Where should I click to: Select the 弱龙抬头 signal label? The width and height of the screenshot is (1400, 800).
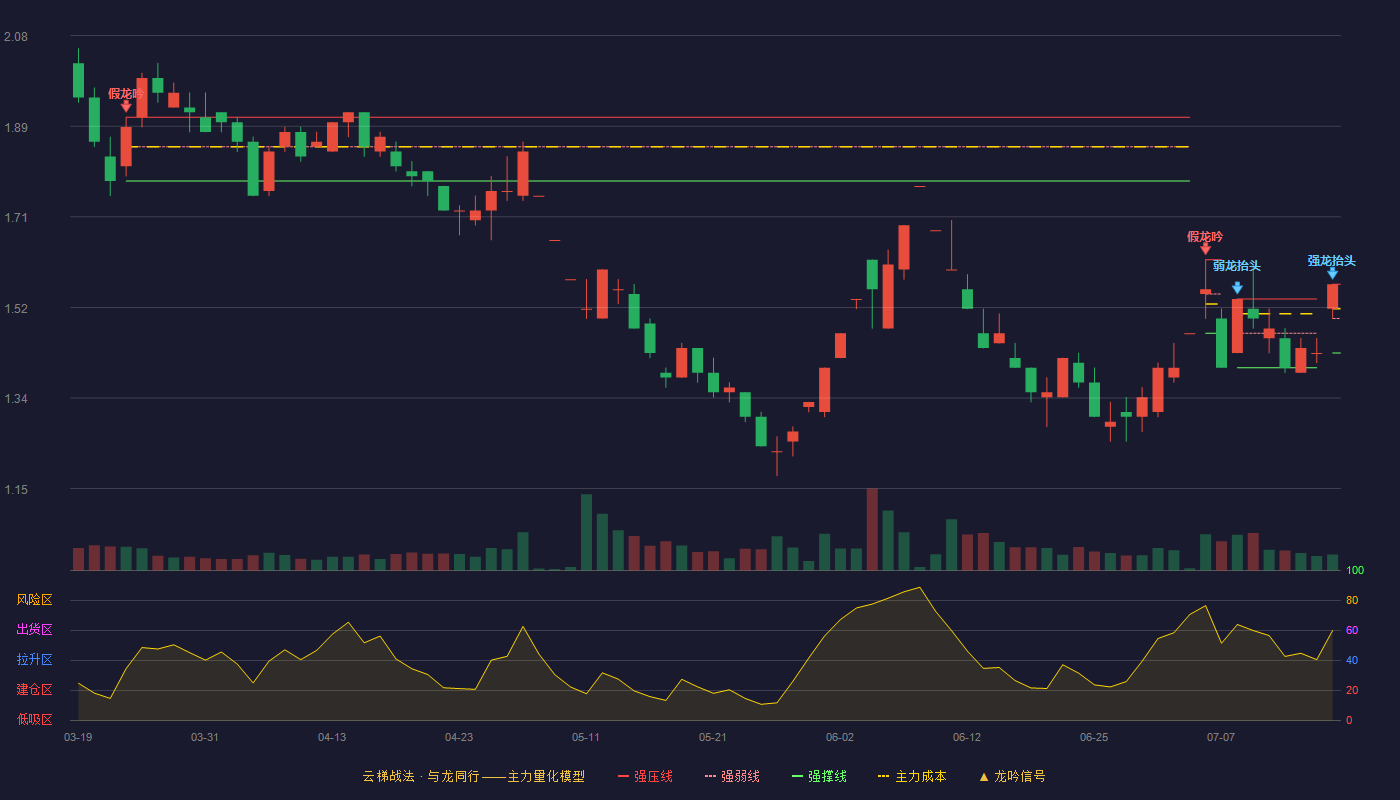1237,266
